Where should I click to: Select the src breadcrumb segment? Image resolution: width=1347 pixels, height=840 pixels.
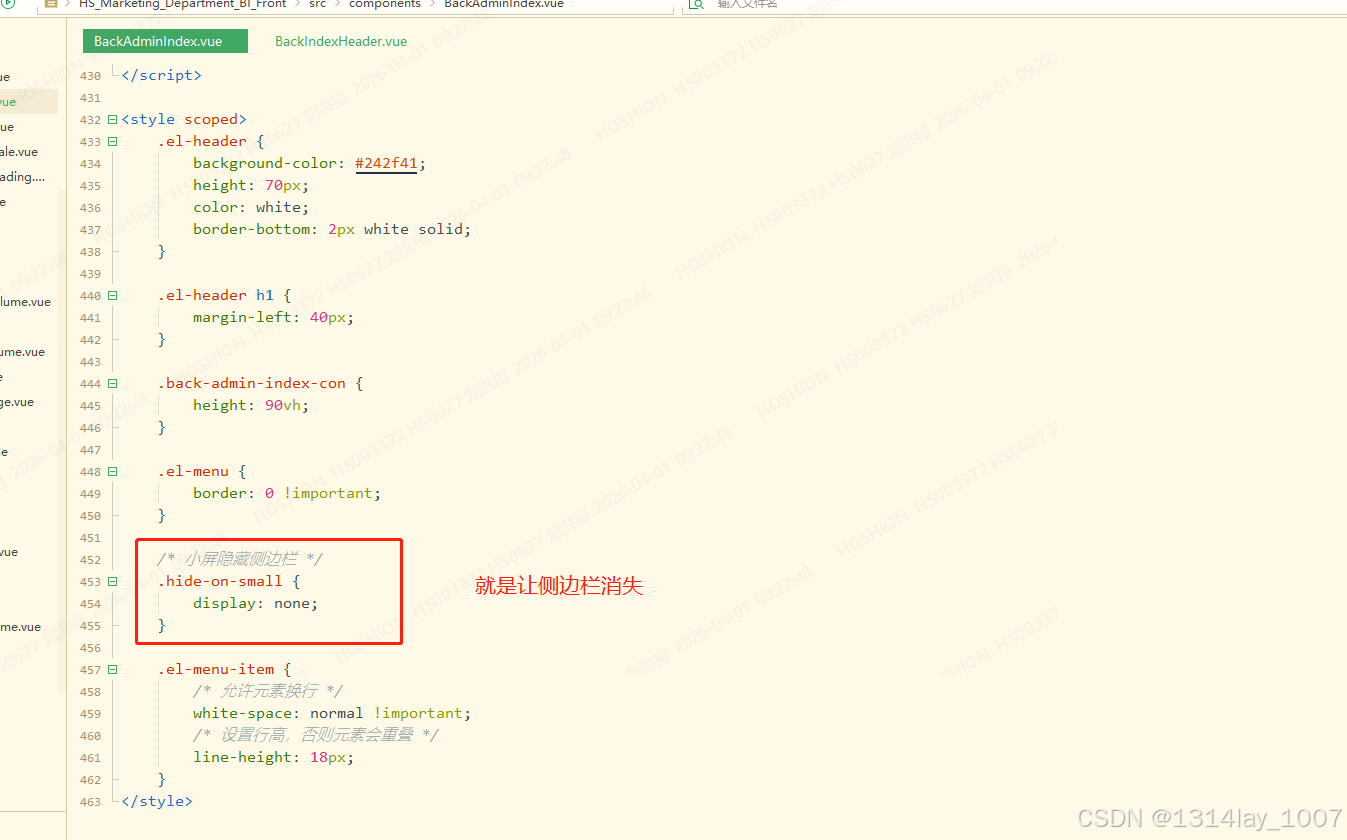317,5
